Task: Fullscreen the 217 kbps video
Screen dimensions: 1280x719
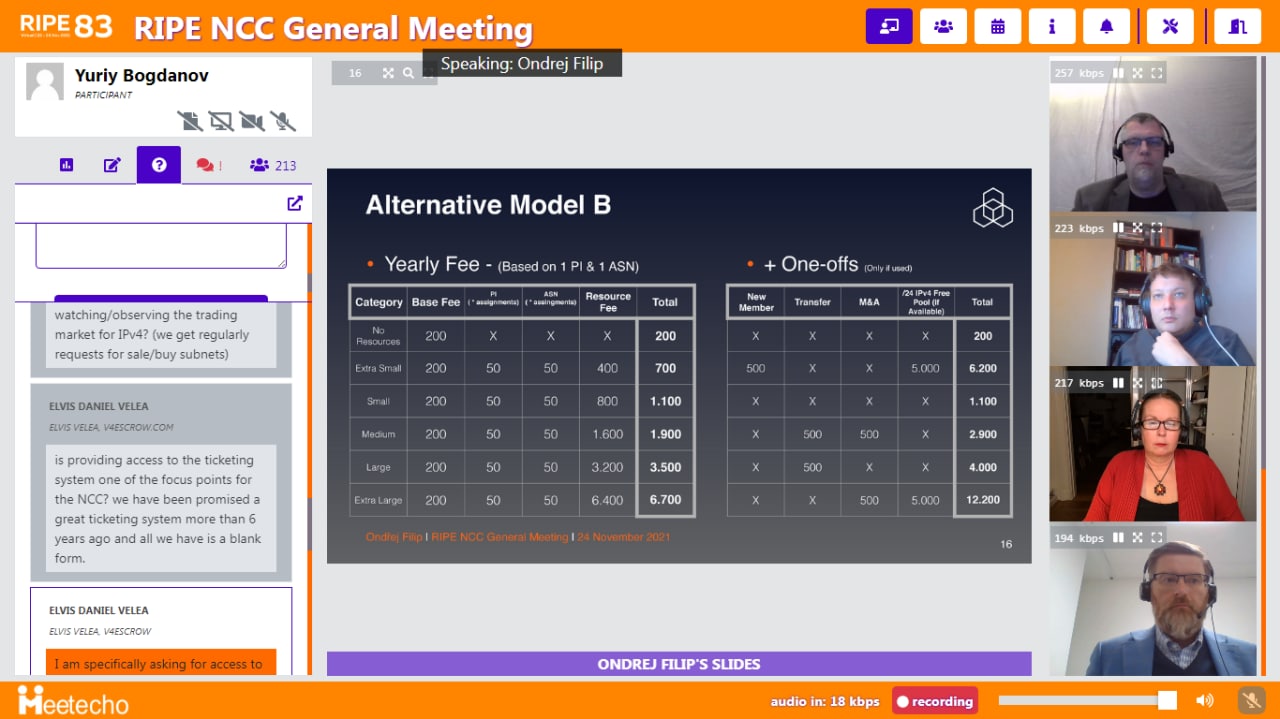Action: click(x=1157, y=383)
